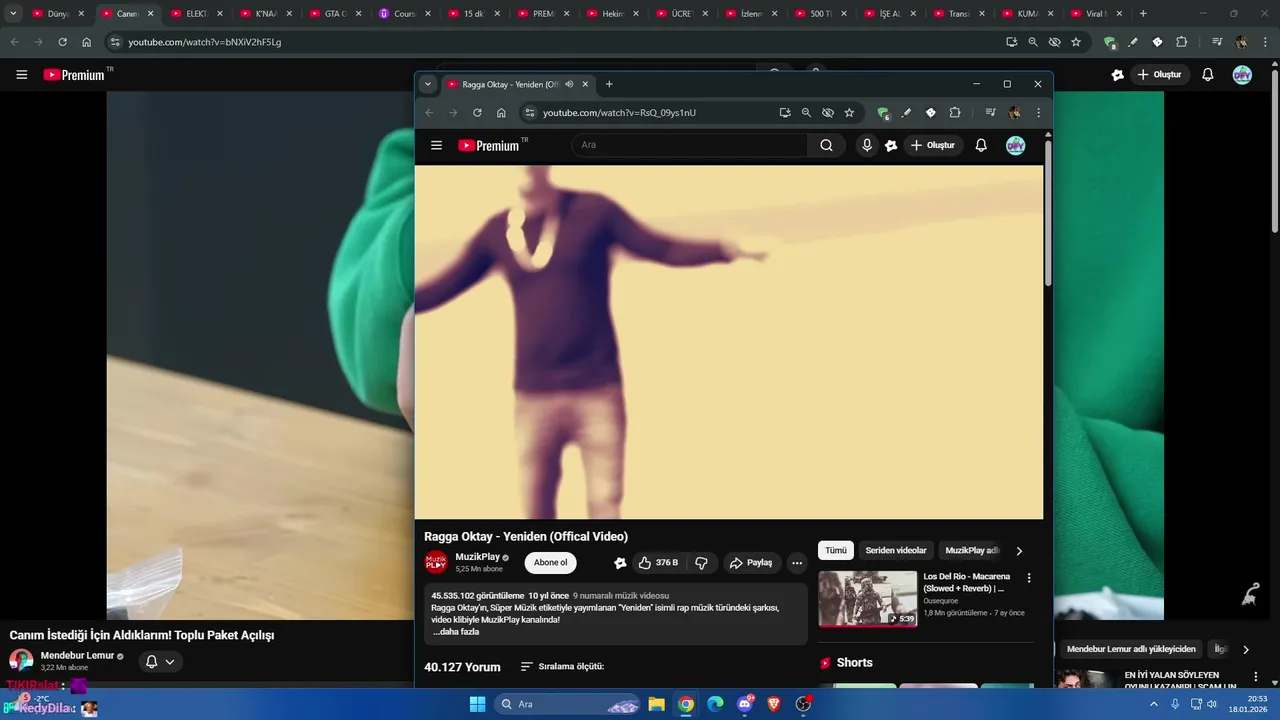Click front window page scrollbar
This screenshot has width=1280, height=720.
(1048, 212)
